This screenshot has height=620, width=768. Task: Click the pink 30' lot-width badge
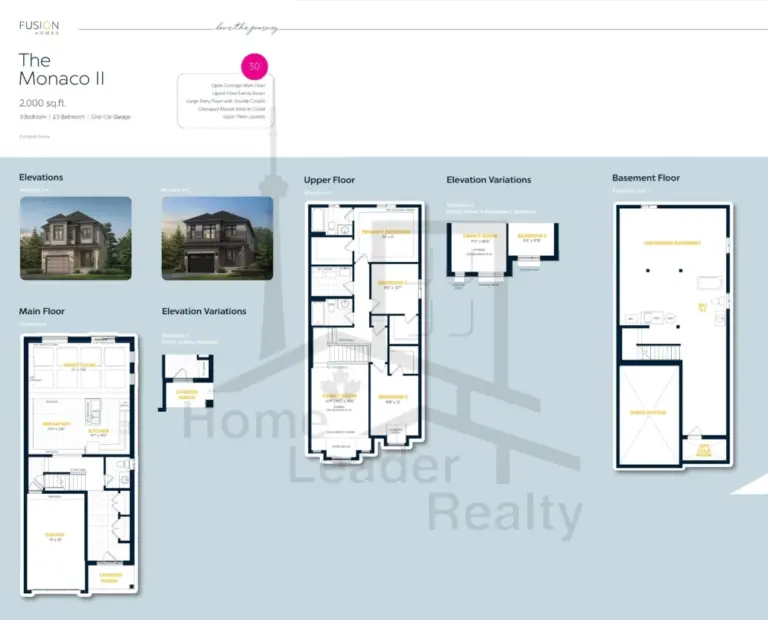point(255,67)
